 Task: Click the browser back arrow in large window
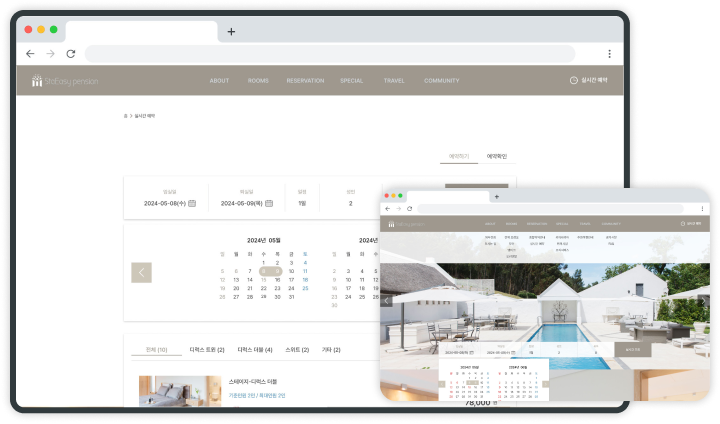pyautogui.click(x=30, y=54)
